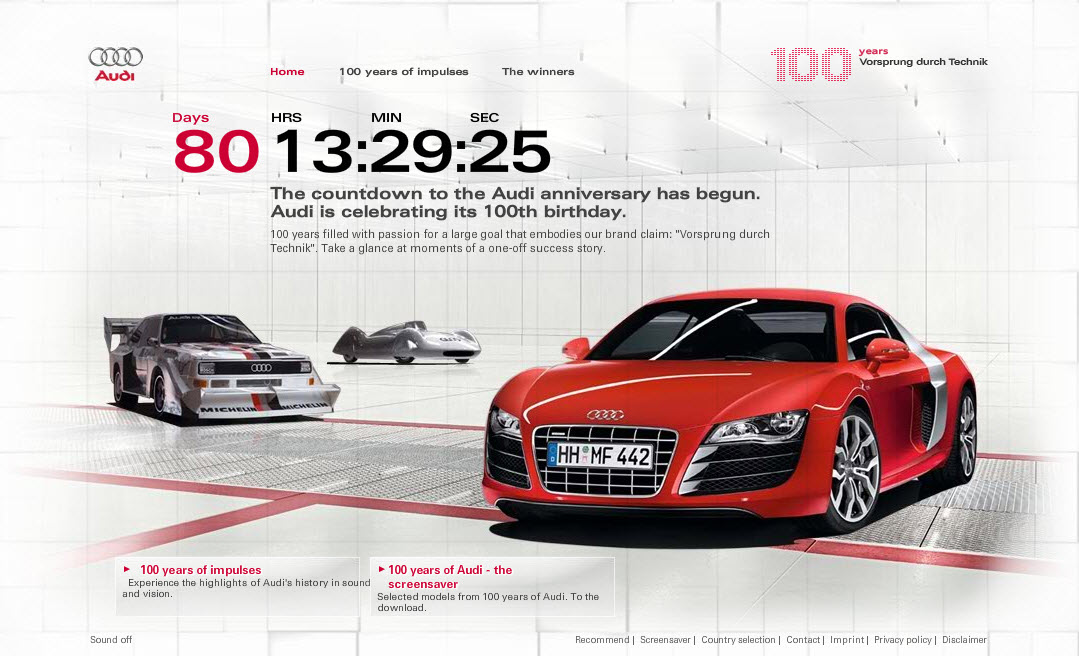Open the Privacy policy footer link
Viewport: 1079px width, 656px height.
click(x=903, y=639)
